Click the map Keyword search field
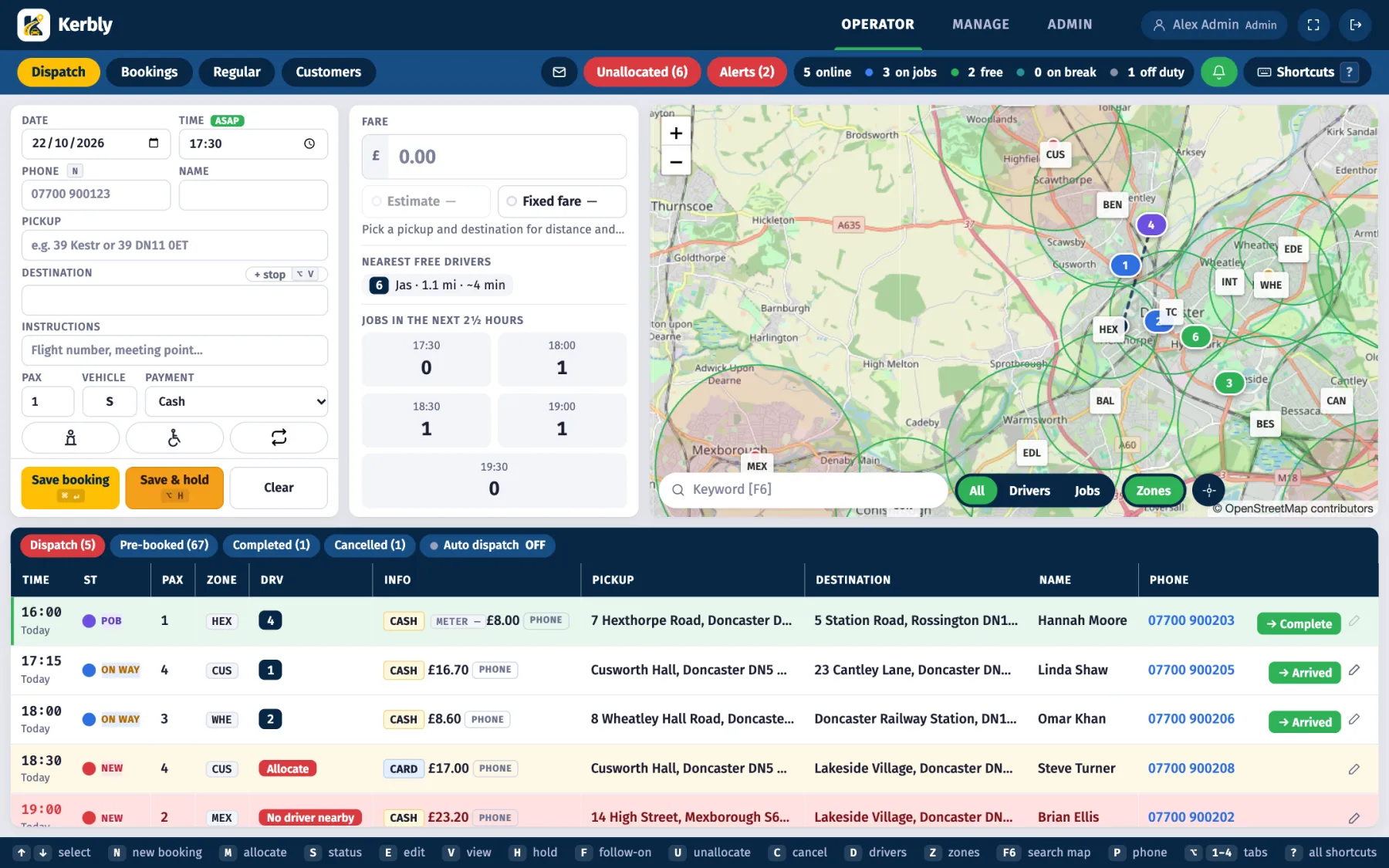The image size is (1389, 868). [x=803, y=490]
